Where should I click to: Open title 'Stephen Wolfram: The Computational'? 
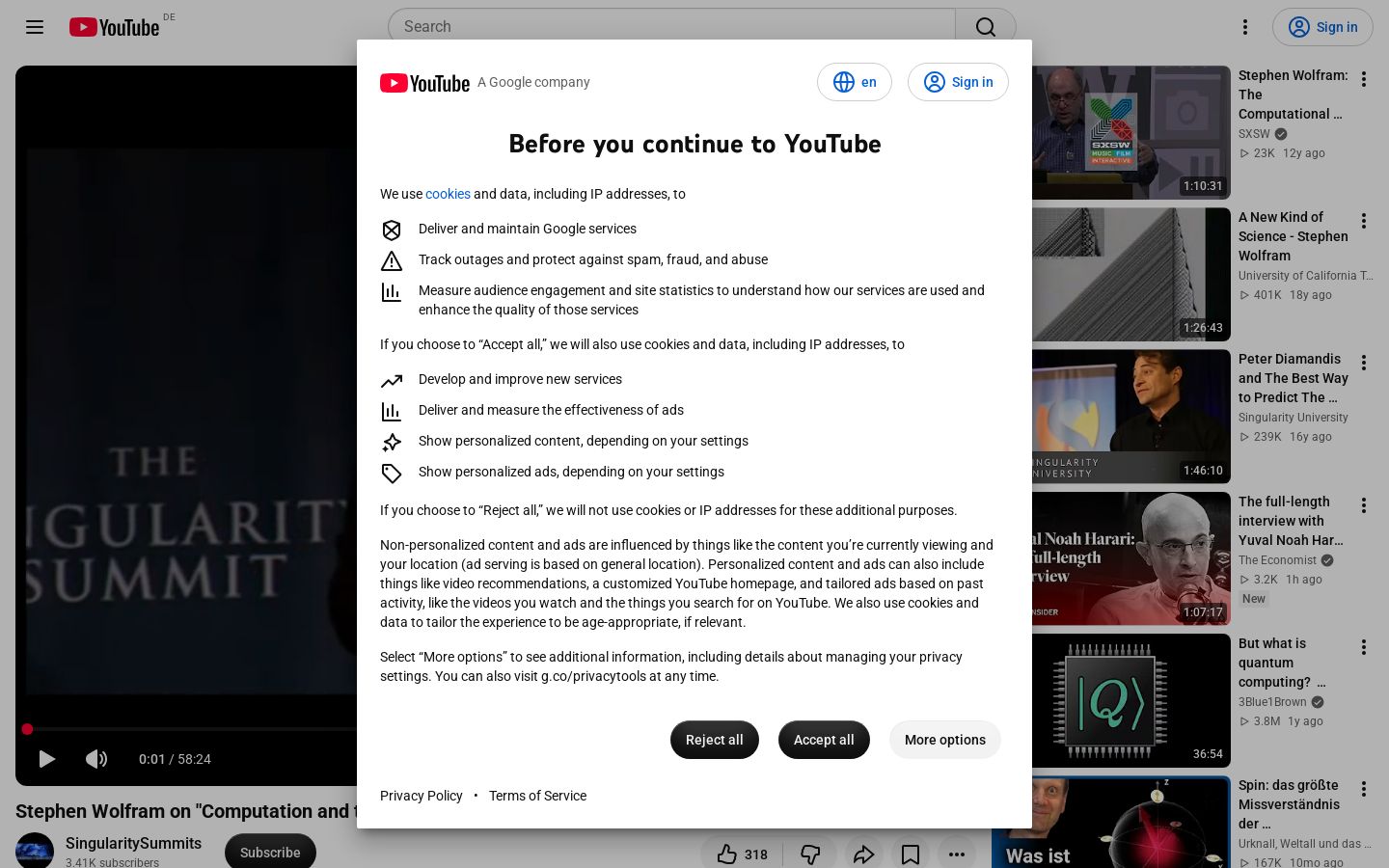(x=1294, y=95)
